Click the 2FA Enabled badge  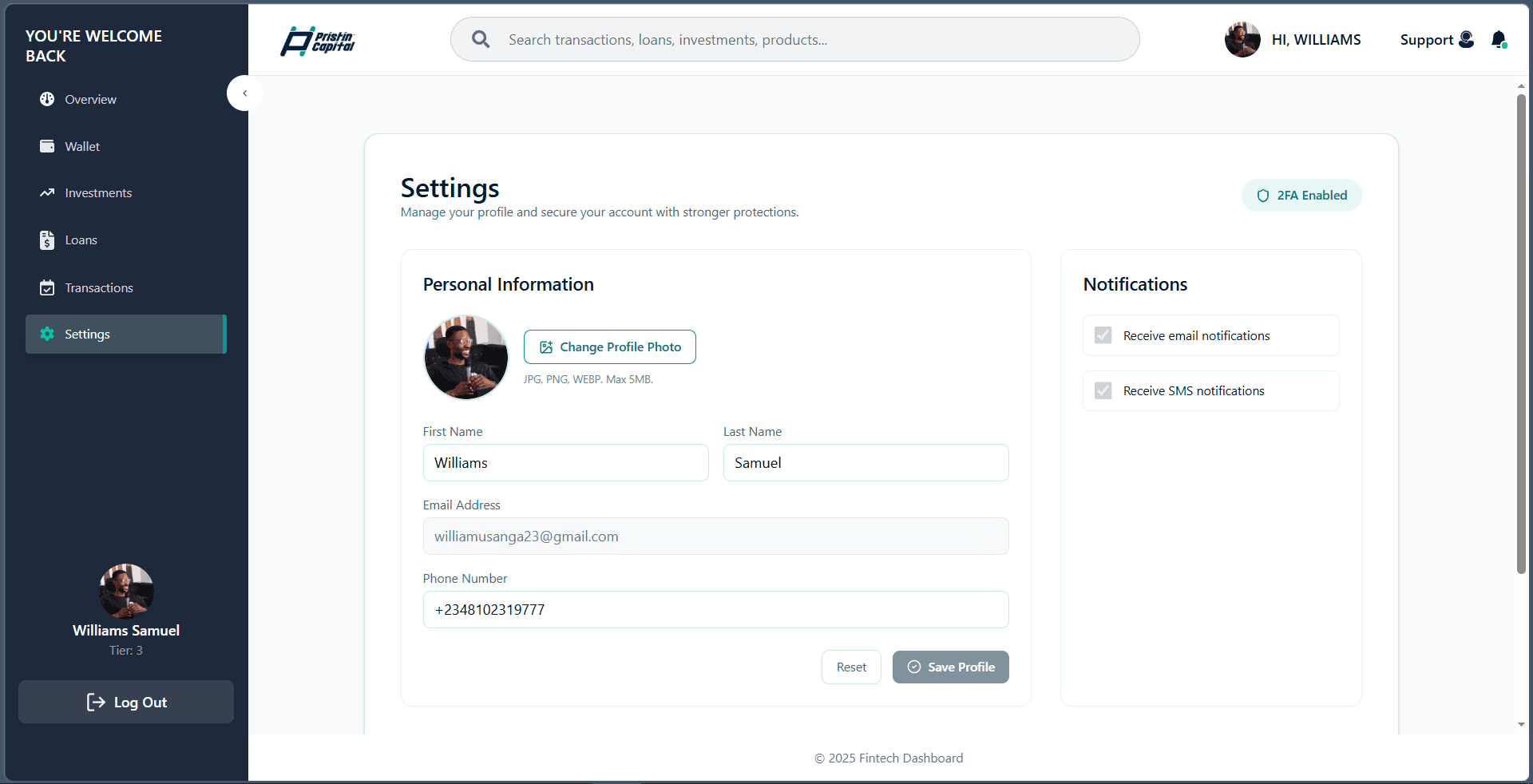point(1301,196)
